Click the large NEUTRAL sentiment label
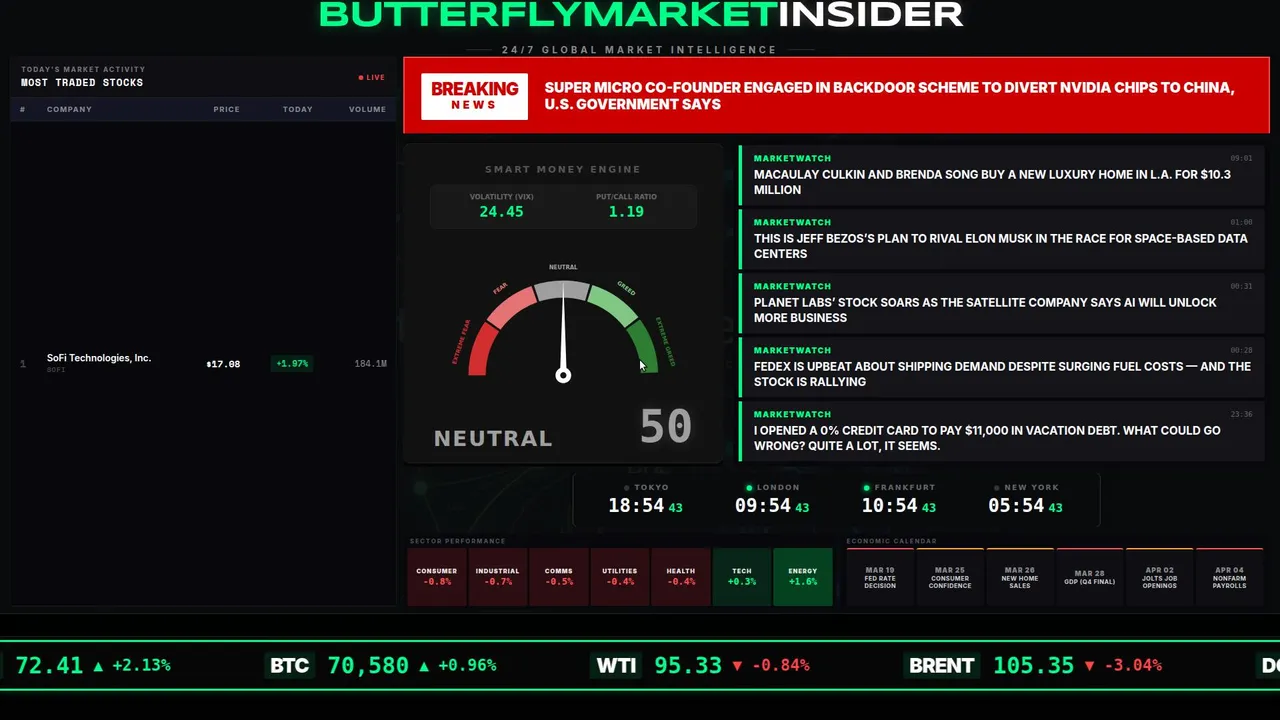The height and width of the screenshot is (720, 1280). [493, 438]
